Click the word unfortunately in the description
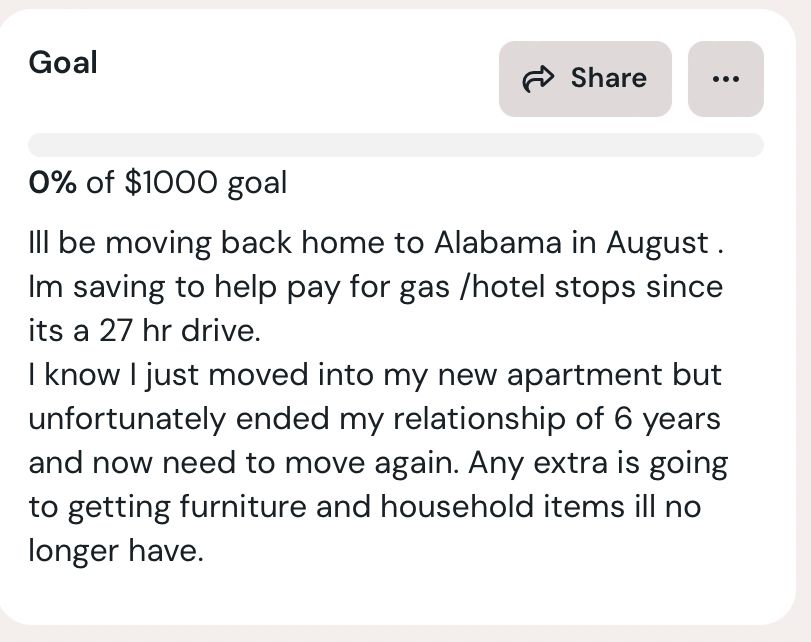811x642 pixels. coord(127,420)
